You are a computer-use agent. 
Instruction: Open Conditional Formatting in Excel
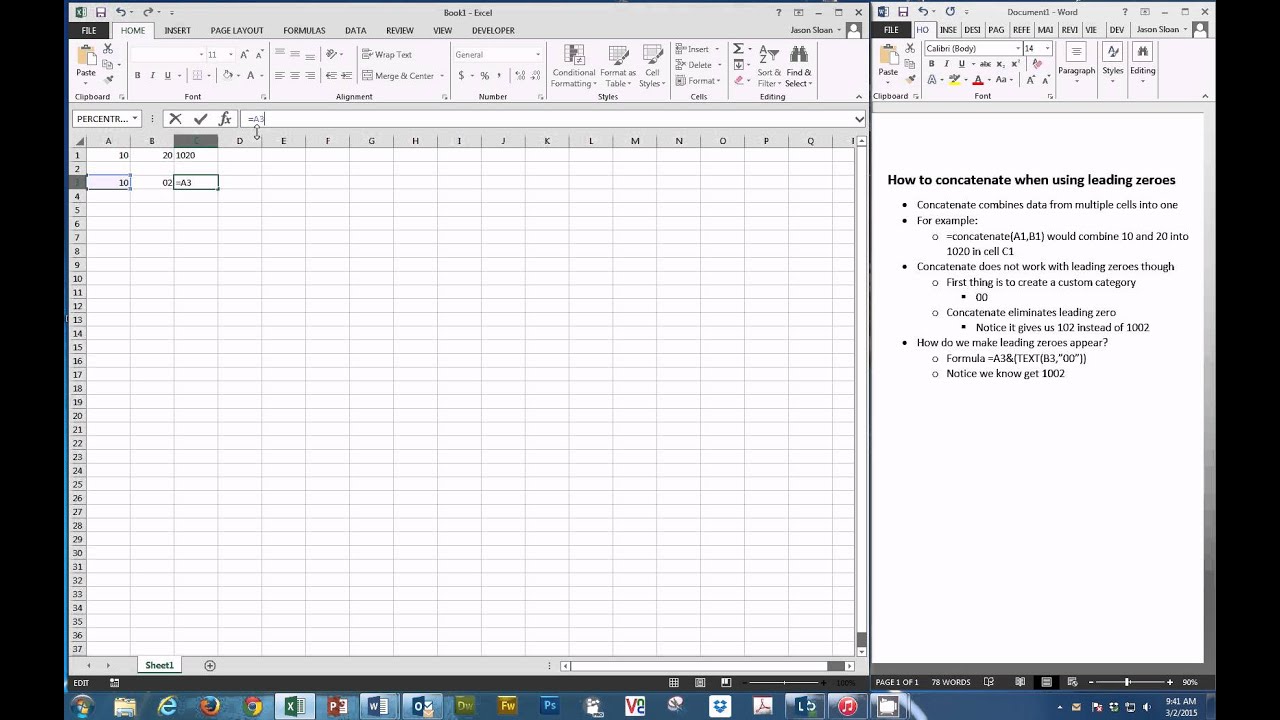tap(574, 66)
